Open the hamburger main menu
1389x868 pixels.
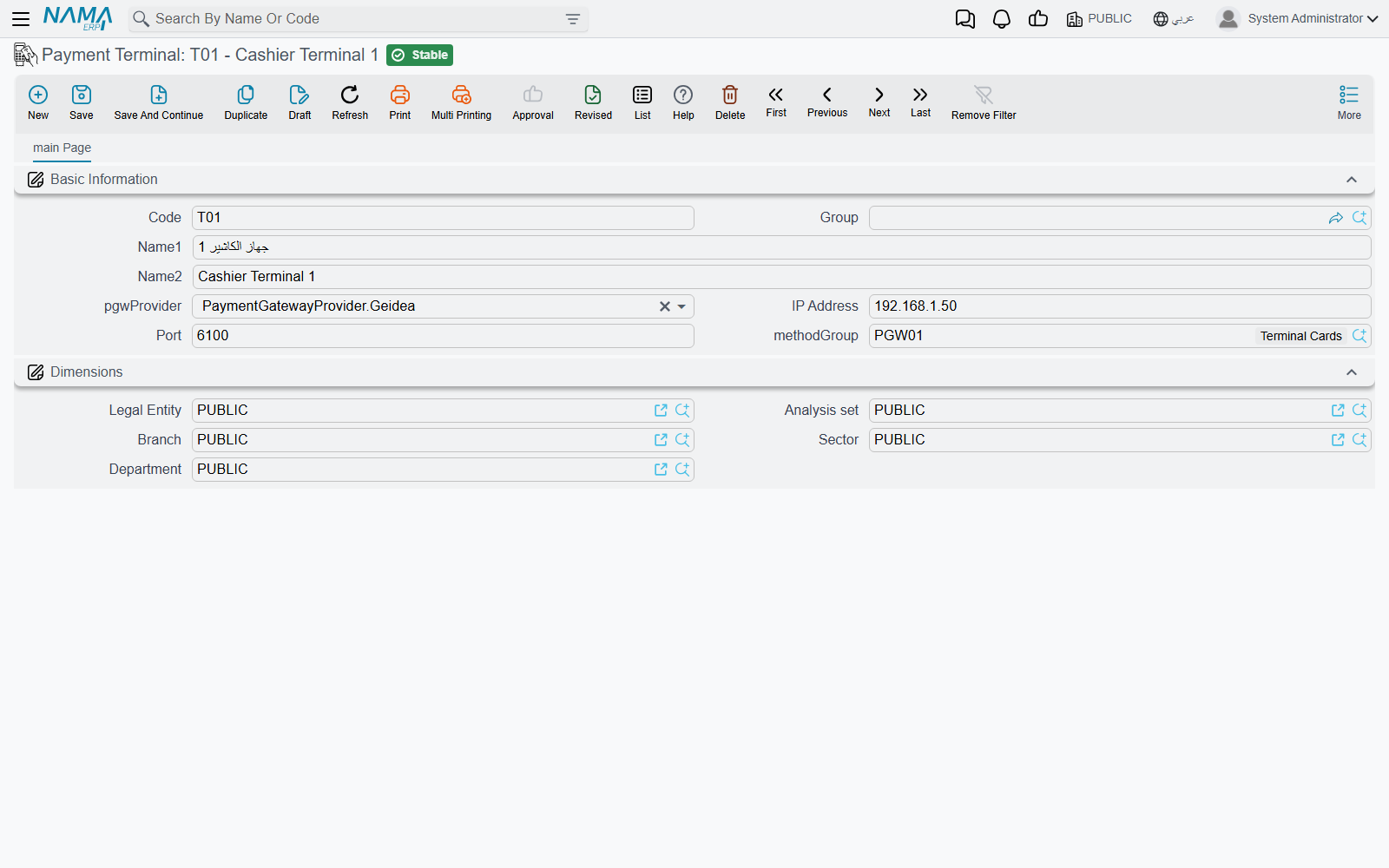coord(21,18)
